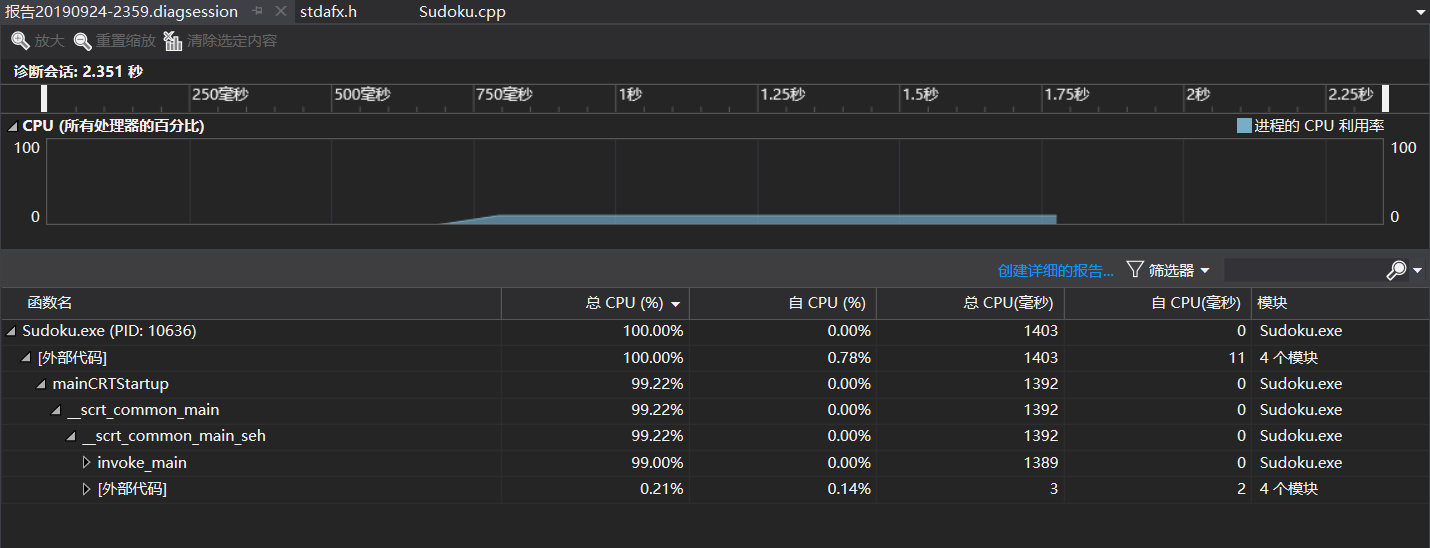Switch to the Sudoku.cpp tab
This screenshot has width=1430, height=548.
click(462, 12)
